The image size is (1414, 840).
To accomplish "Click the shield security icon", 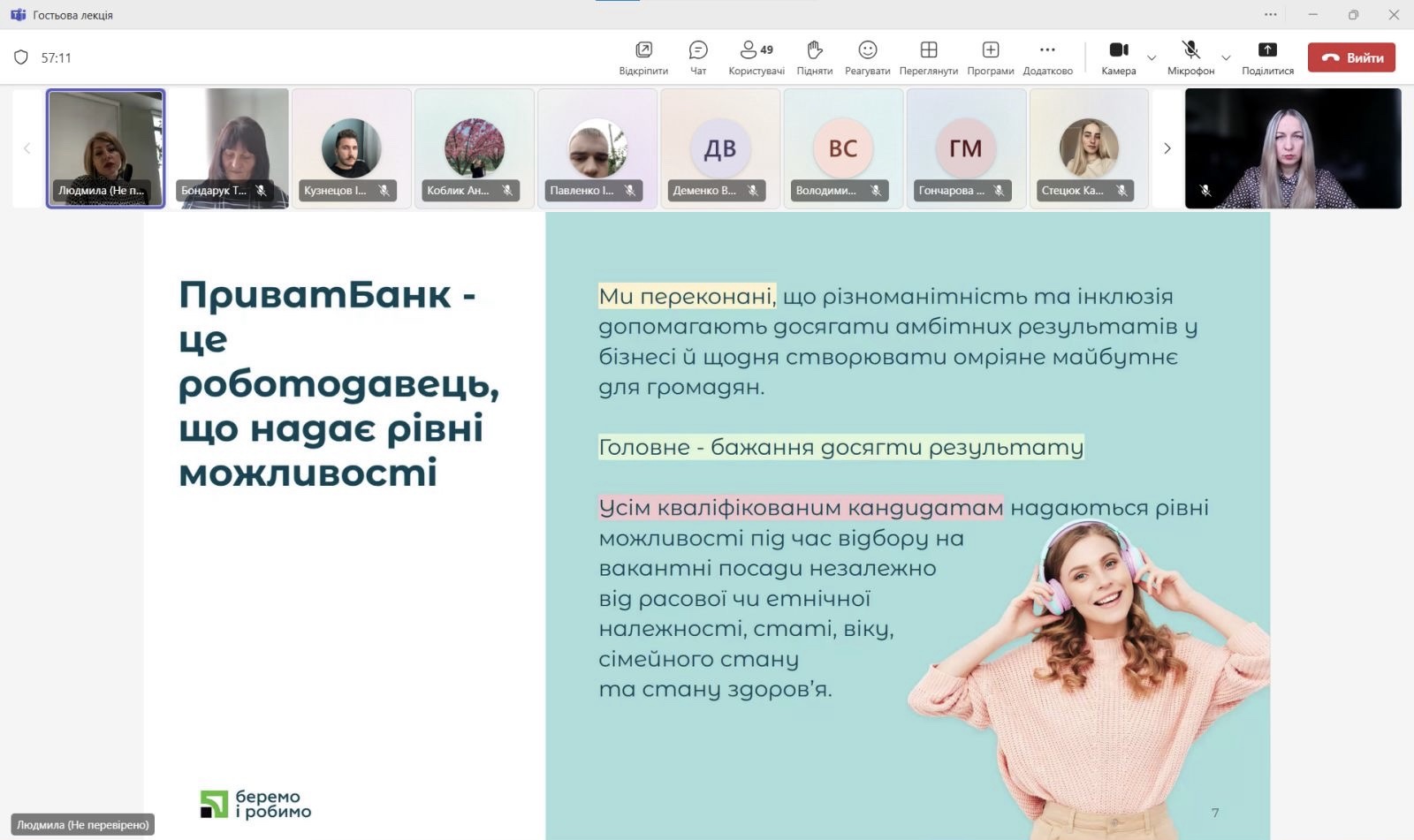I will [x=21, y=57].
